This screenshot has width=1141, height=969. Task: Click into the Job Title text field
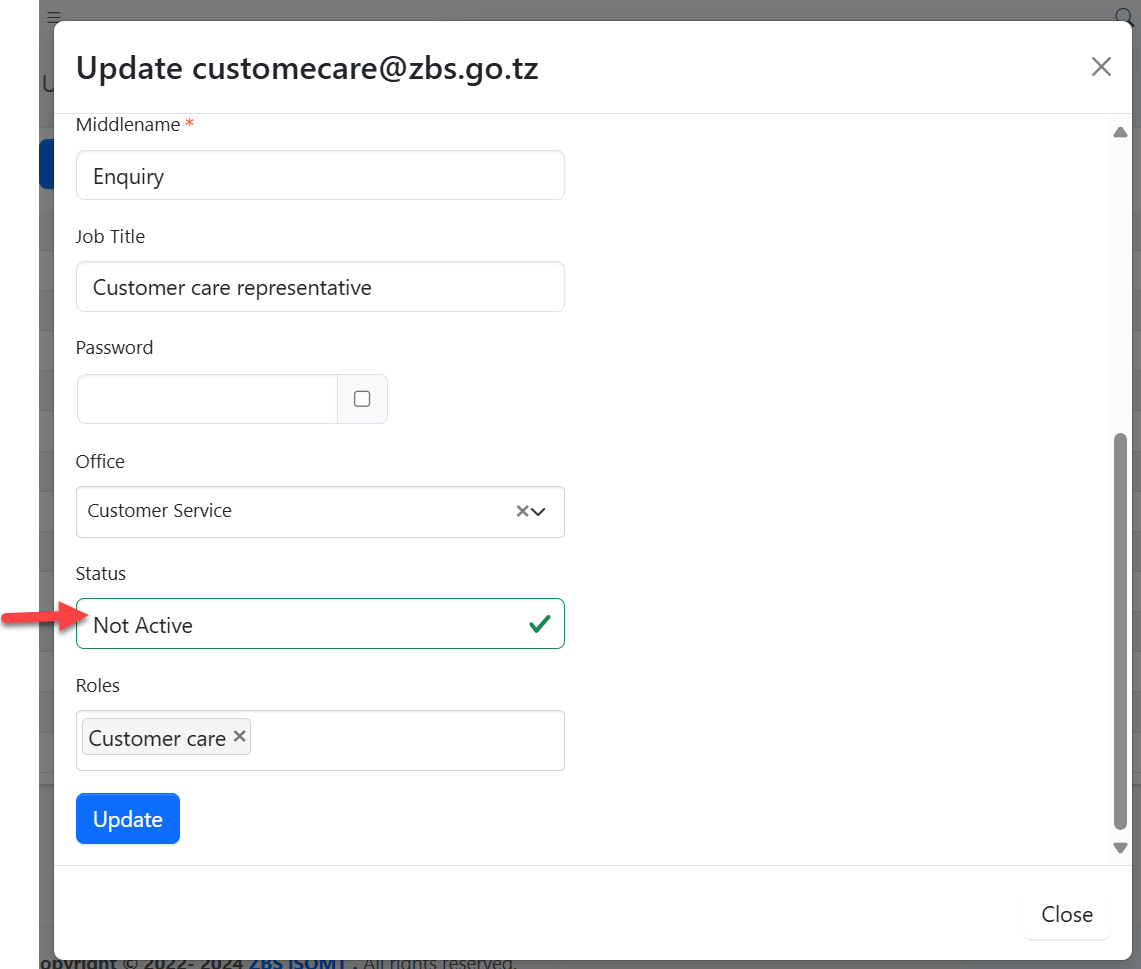(x=320, y=288)
